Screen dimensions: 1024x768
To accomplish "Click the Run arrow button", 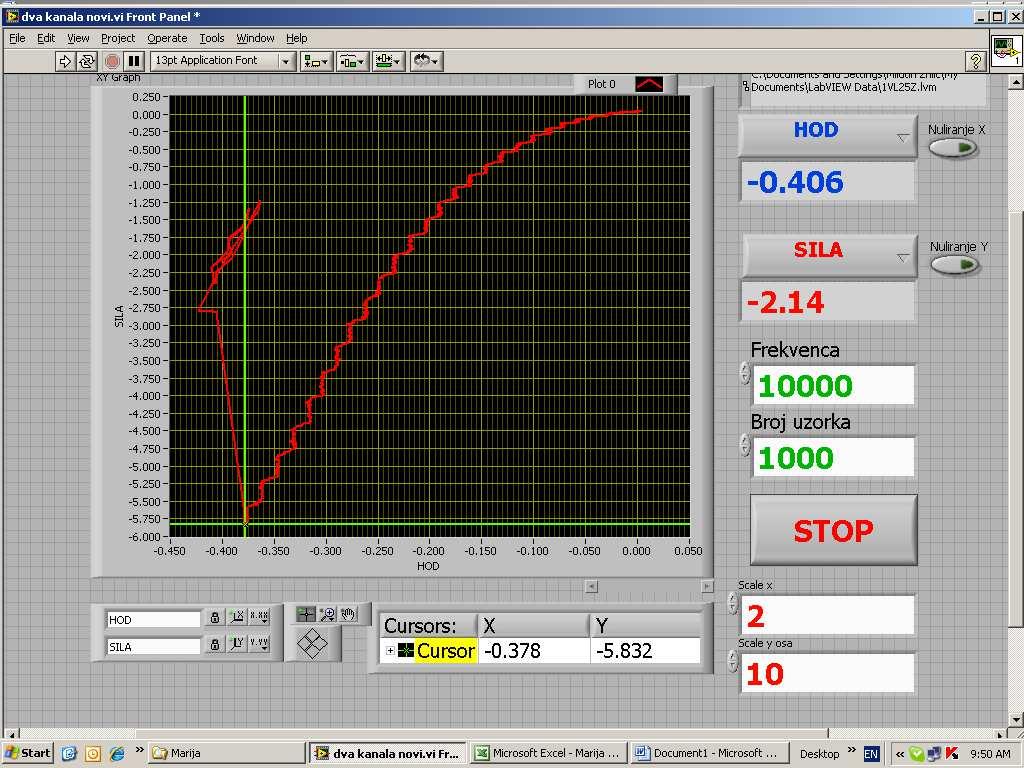I will pyautogui.click(x=65, y=61).
